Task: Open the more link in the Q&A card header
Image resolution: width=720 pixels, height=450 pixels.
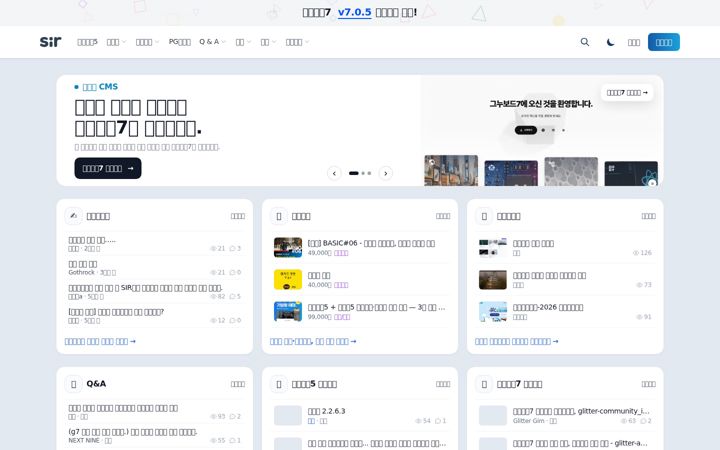Action: pos(237,384)
